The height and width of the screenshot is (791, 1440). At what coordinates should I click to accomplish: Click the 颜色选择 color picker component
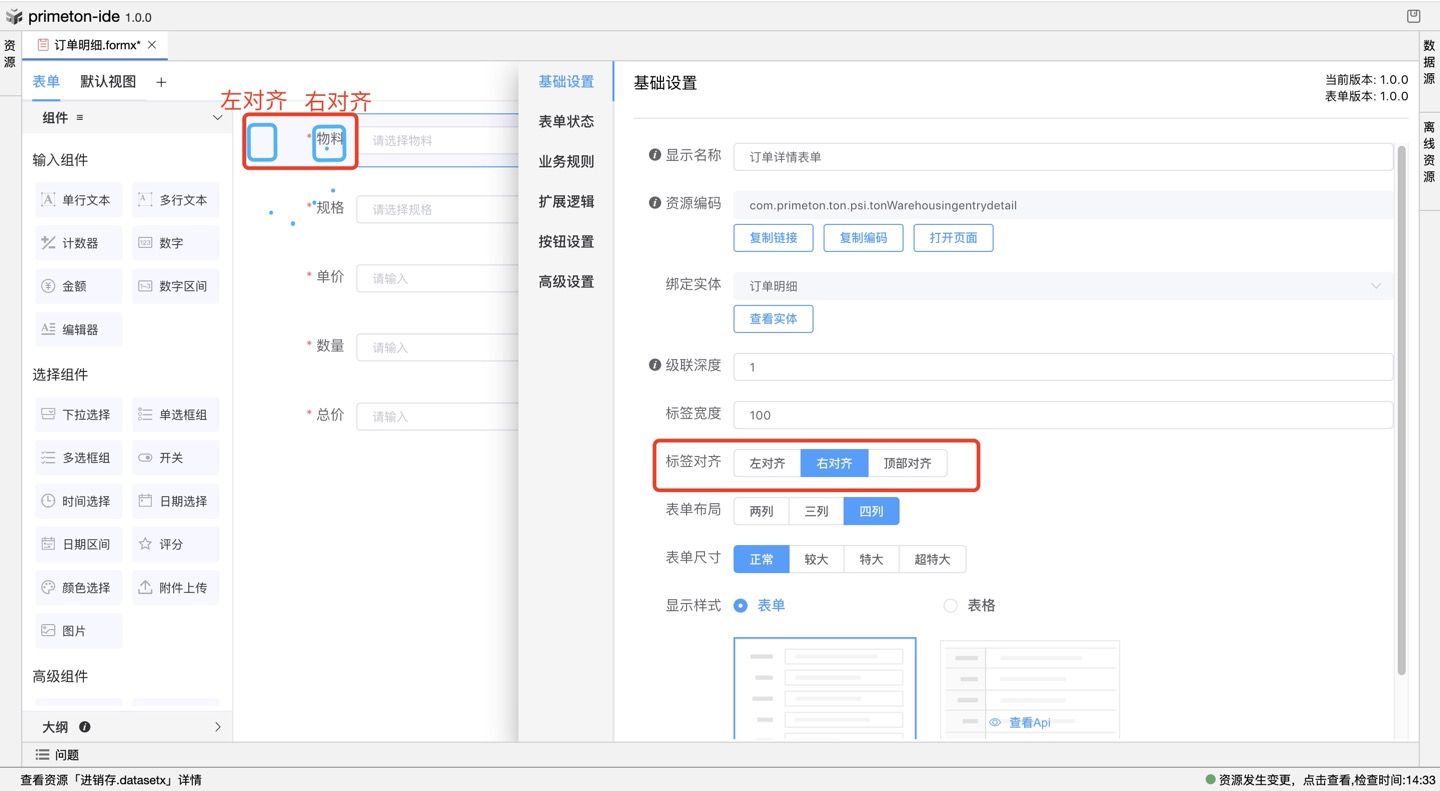pos(77,587)
